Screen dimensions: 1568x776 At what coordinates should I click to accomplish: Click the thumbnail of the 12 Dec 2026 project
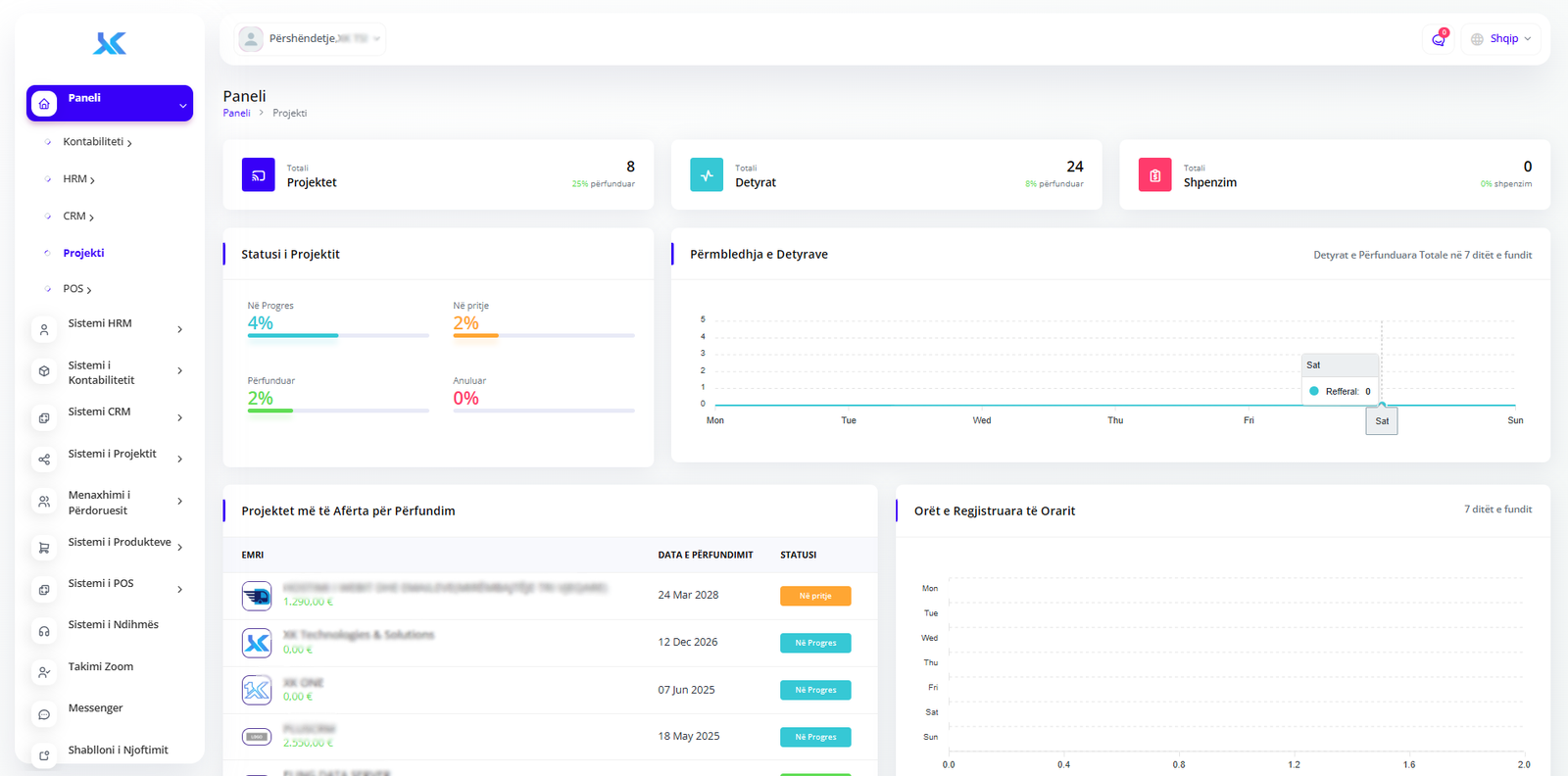point(257,643)
